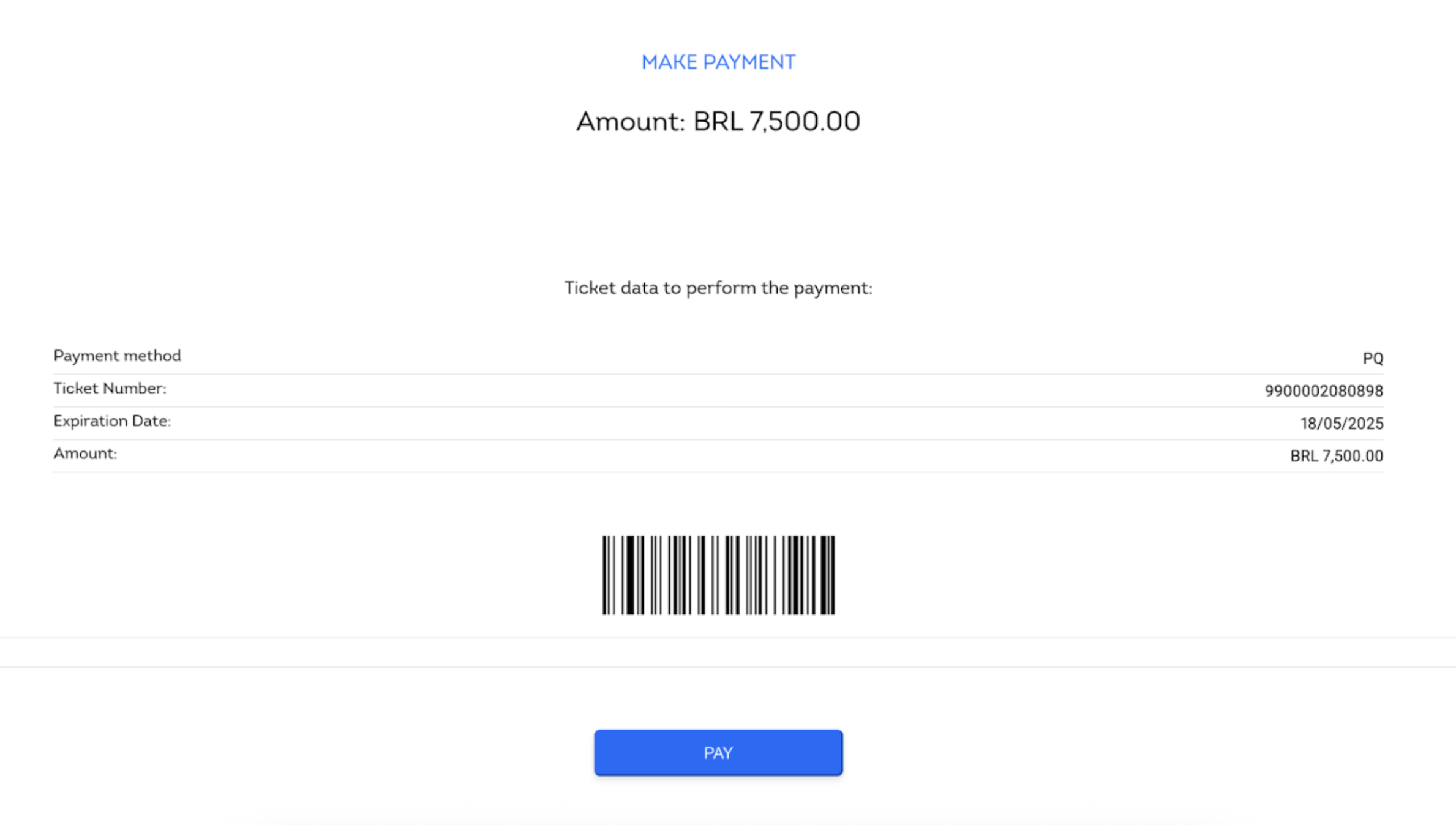The width and height of the screenshot is (1456, 825).
Task: Click the word PAYMENT in the blue title
Action: pos(749,62)
